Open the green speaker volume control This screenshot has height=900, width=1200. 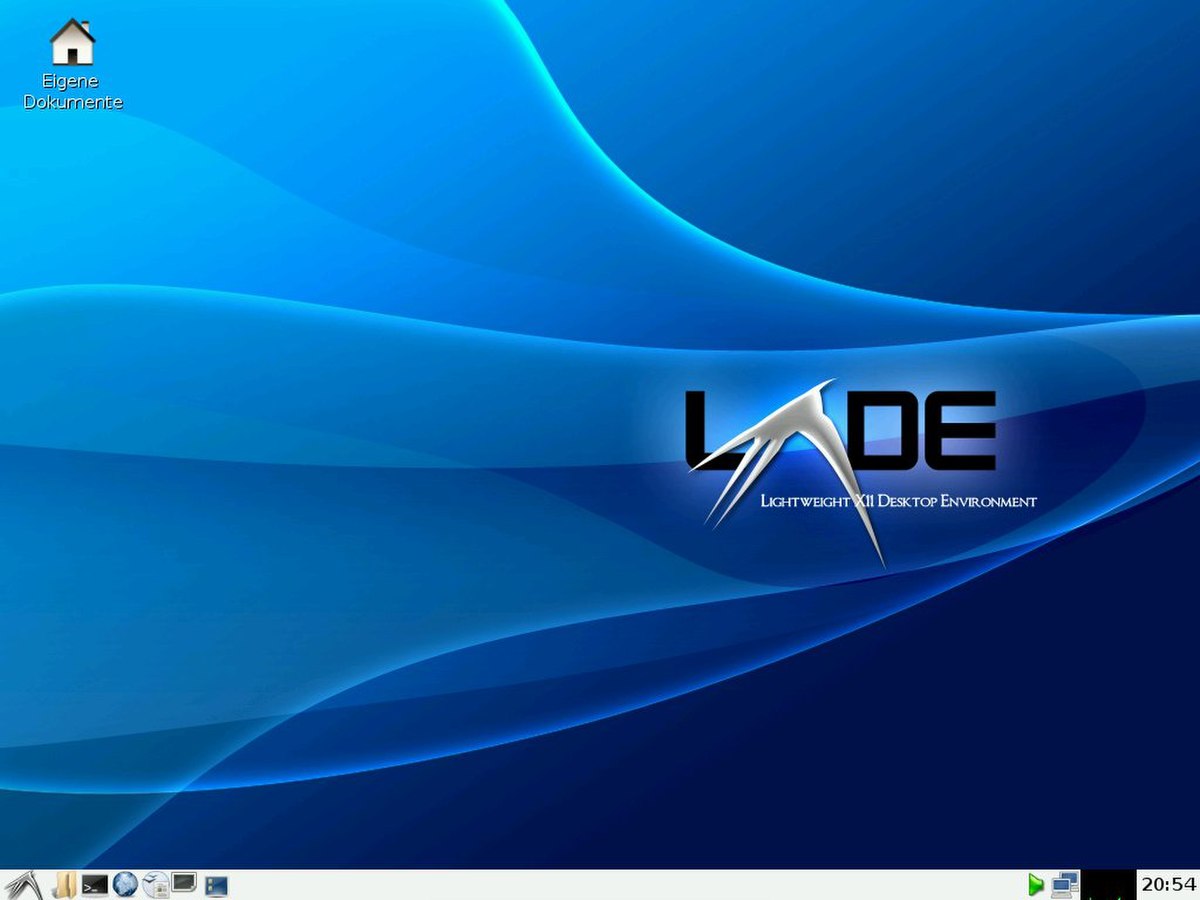tap(1035, 885)
